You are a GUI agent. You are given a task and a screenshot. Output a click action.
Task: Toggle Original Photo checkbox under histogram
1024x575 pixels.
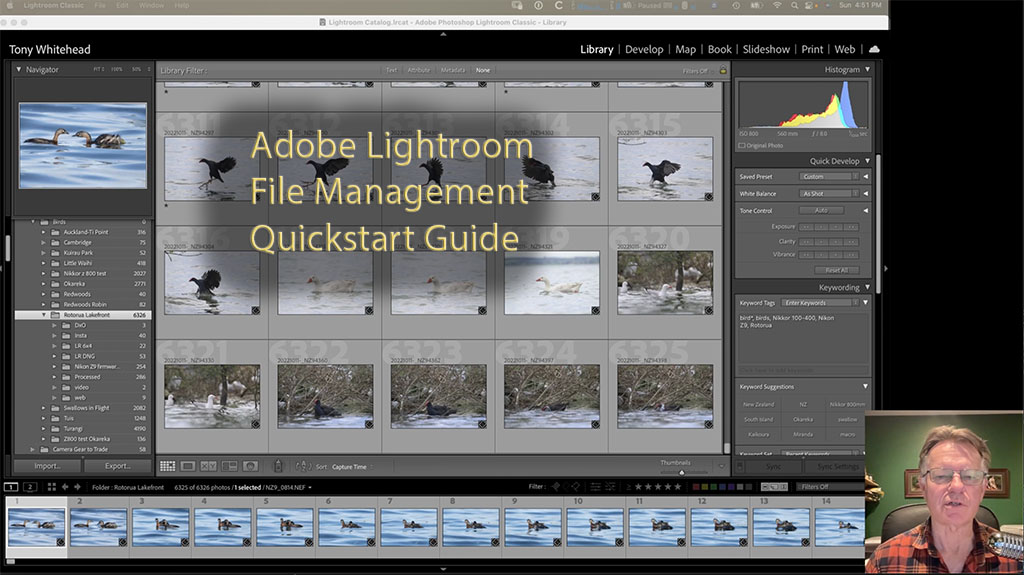point(742,146)
